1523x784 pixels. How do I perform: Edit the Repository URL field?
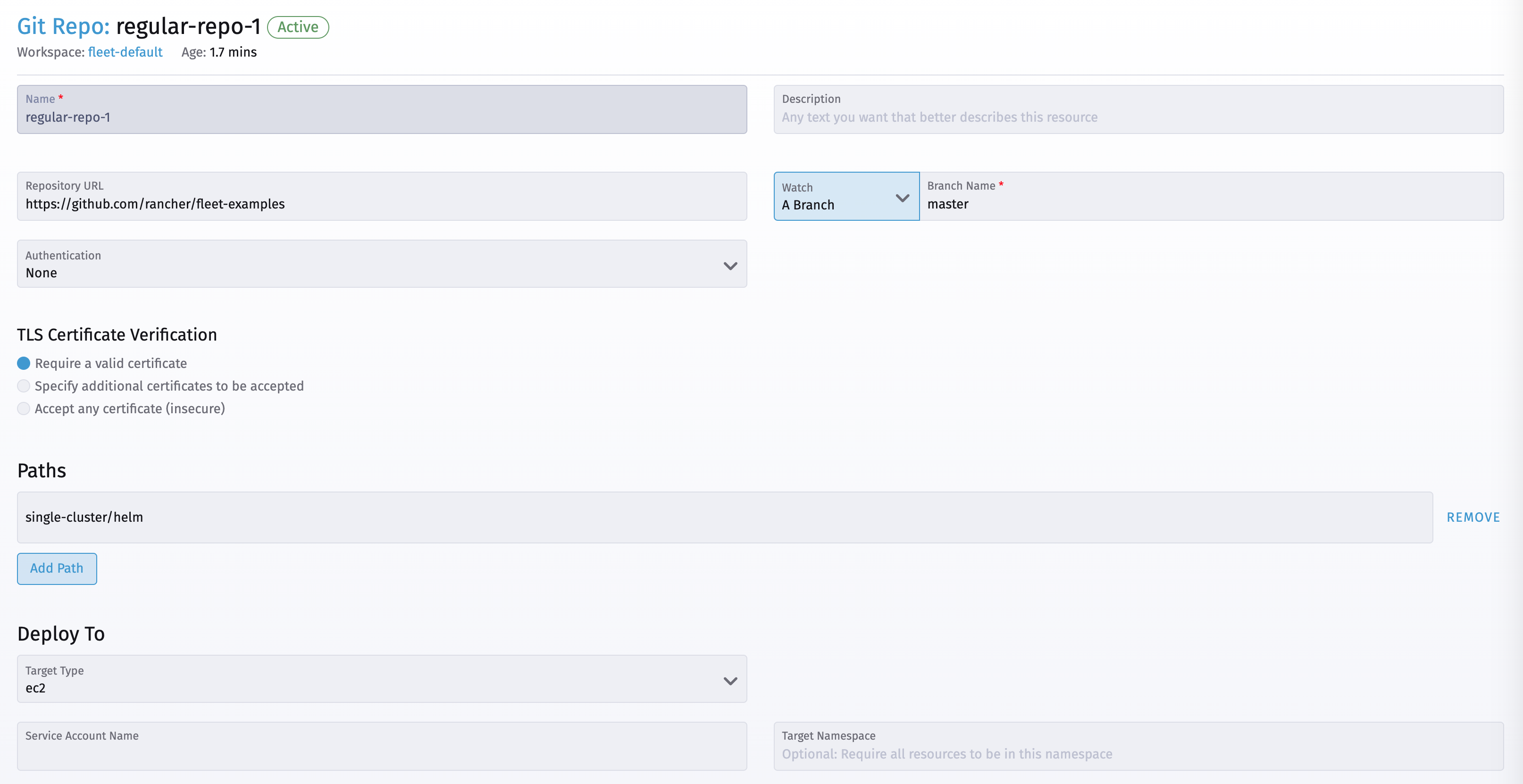(x=381, y=204)
